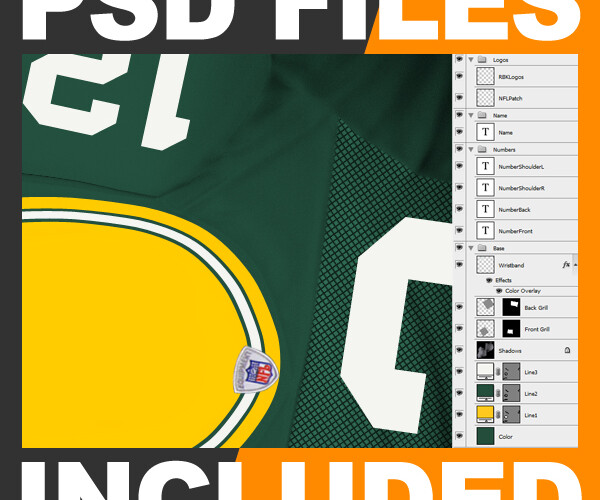Click the NFL shield patch on jersey
Image resolution: width=600 pixels, height=500 pixels.
pyautogui.click(x=256, y=370)
